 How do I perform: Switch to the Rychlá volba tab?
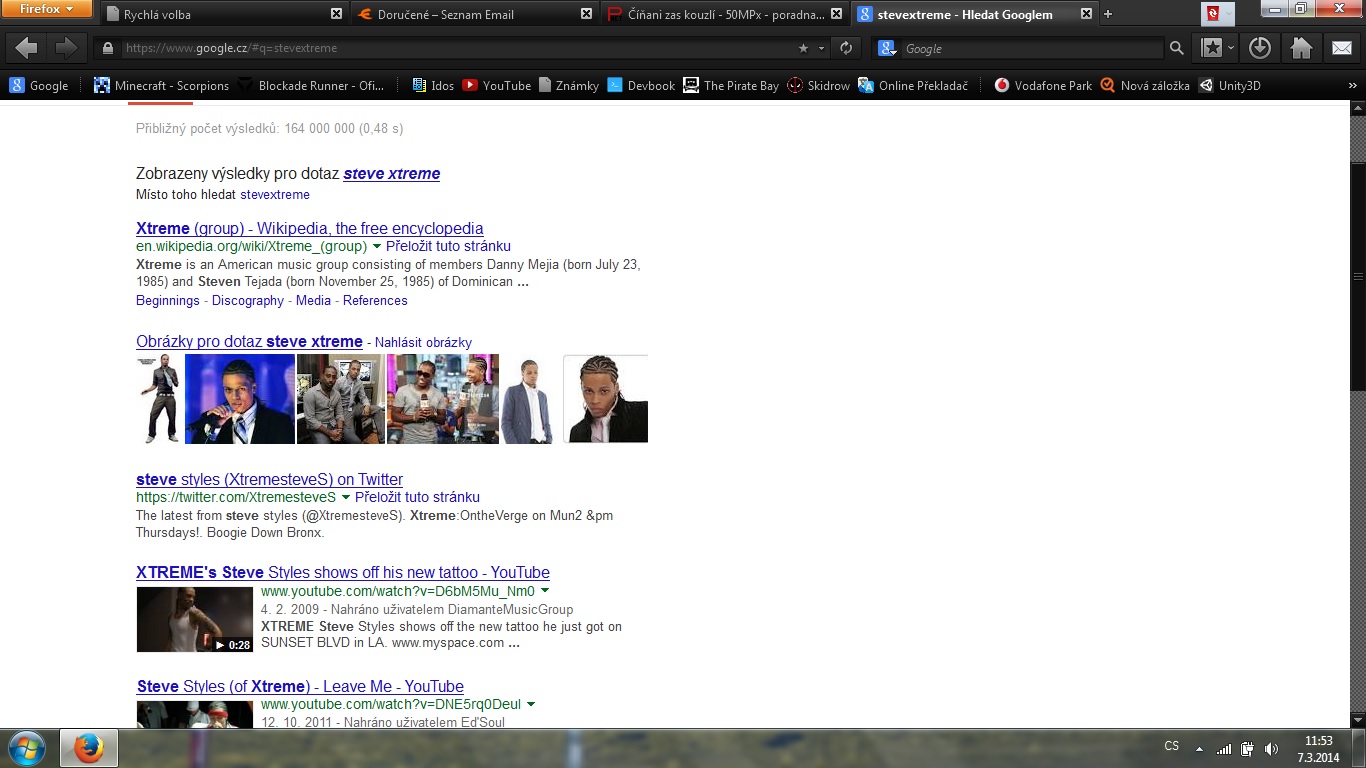pos(225,14)
